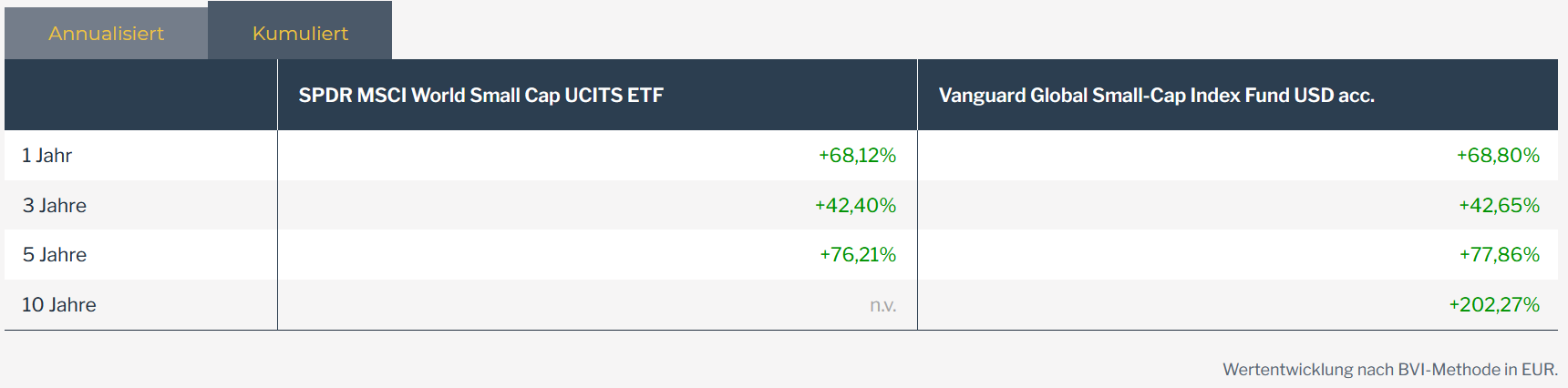Select the Kumuliert tab
Screen dimensions: 1568x388
point(300,34)
